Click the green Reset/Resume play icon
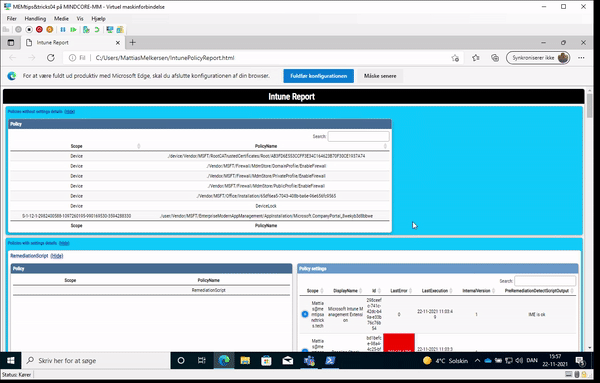The image size is (600, 383). (x=73, y=29)
